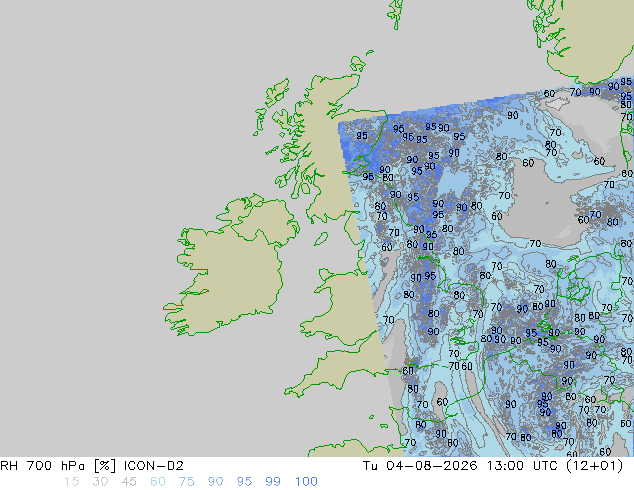This screenshot has width=634, height=490.
Task: Select legend value 95 in the bottom color scale
Action: click(x=244, y=482)
